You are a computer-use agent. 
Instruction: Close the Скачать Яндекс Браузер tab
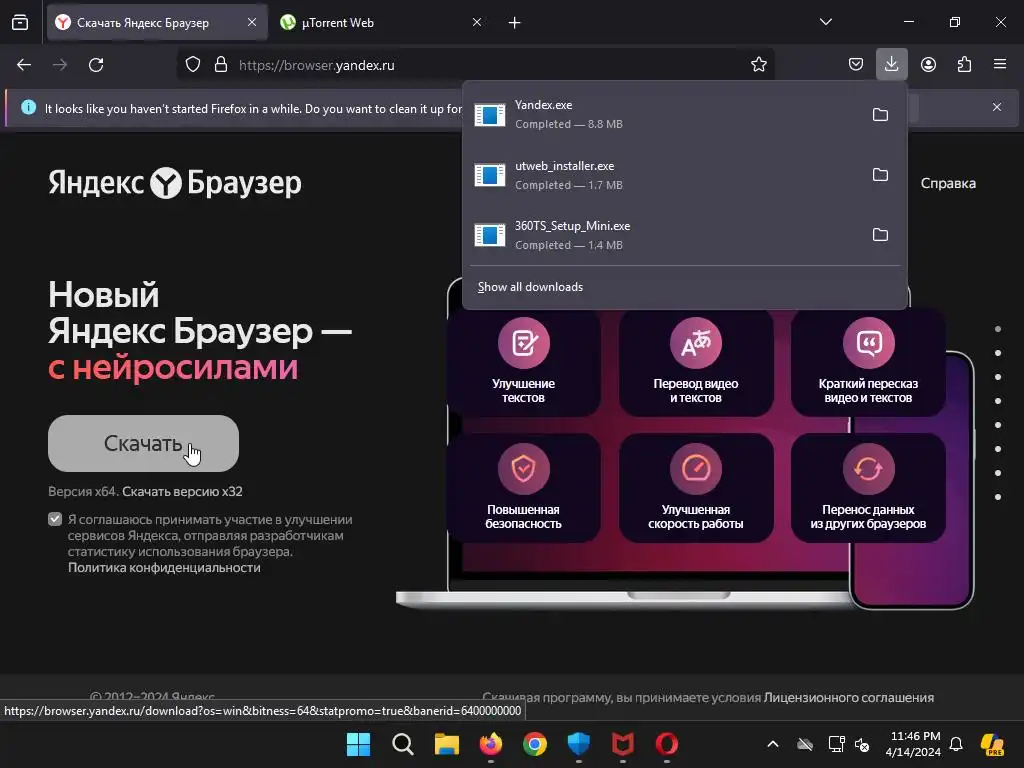(251, 23)
